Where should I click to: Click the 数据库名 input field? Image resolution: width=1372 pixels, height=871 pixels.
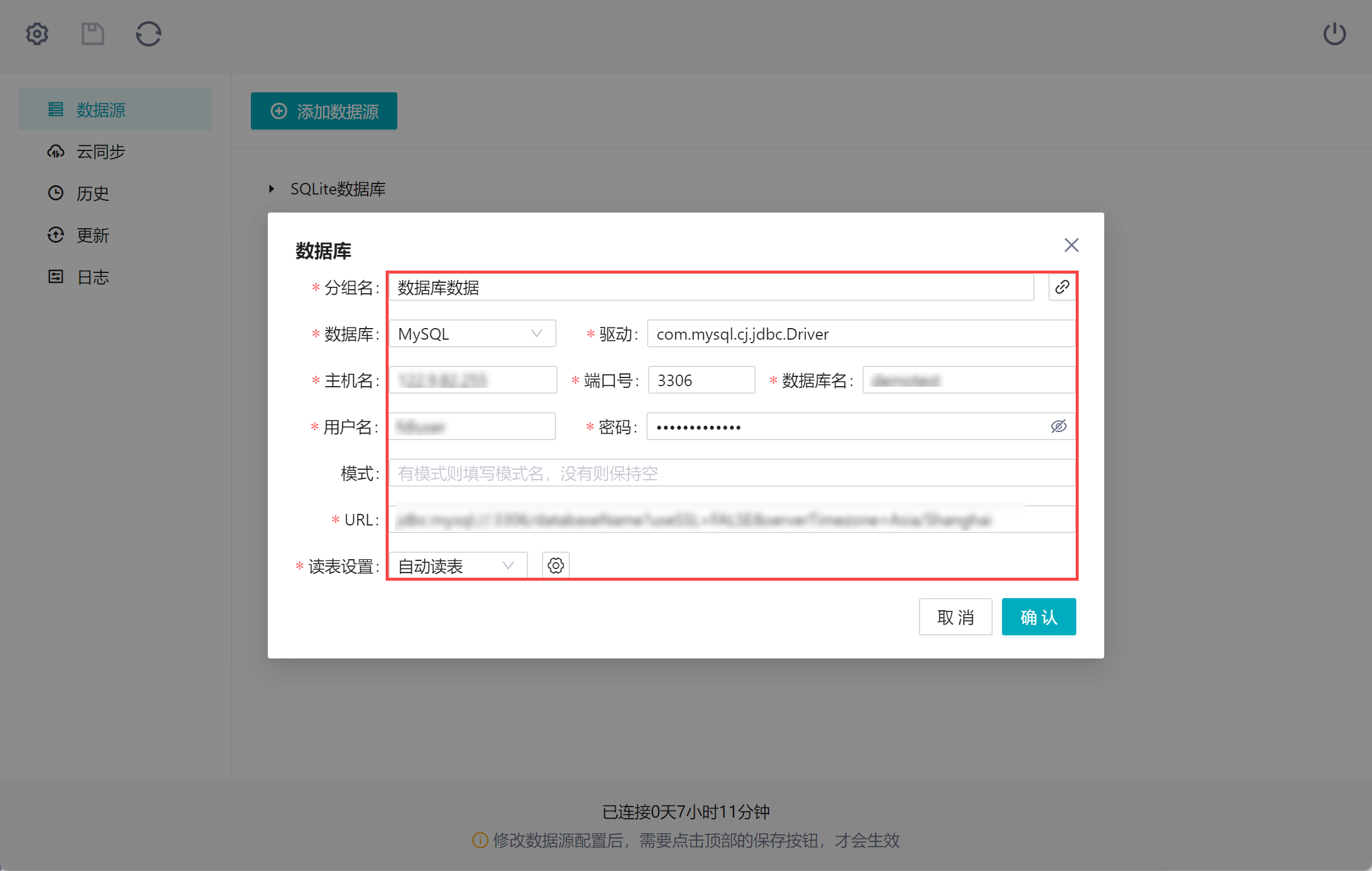[969, 380]
